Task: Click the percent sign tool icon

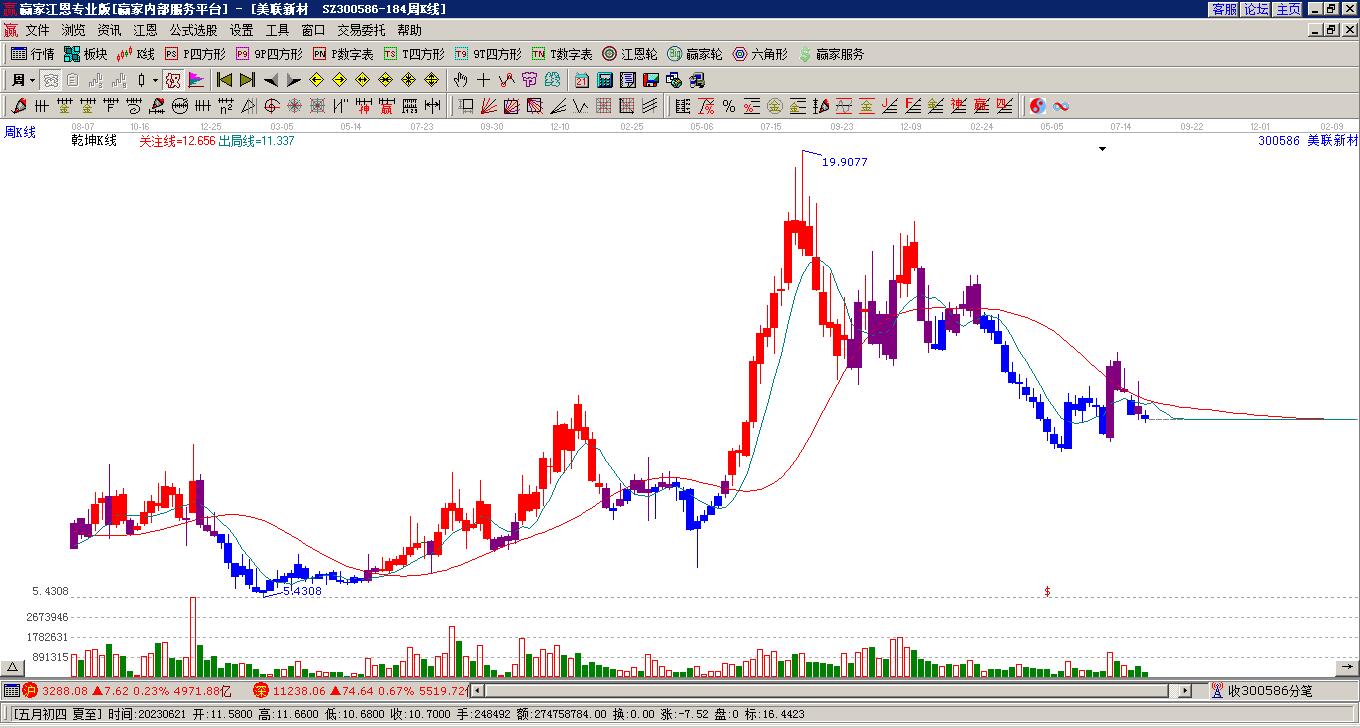Action: click(729, 106)
